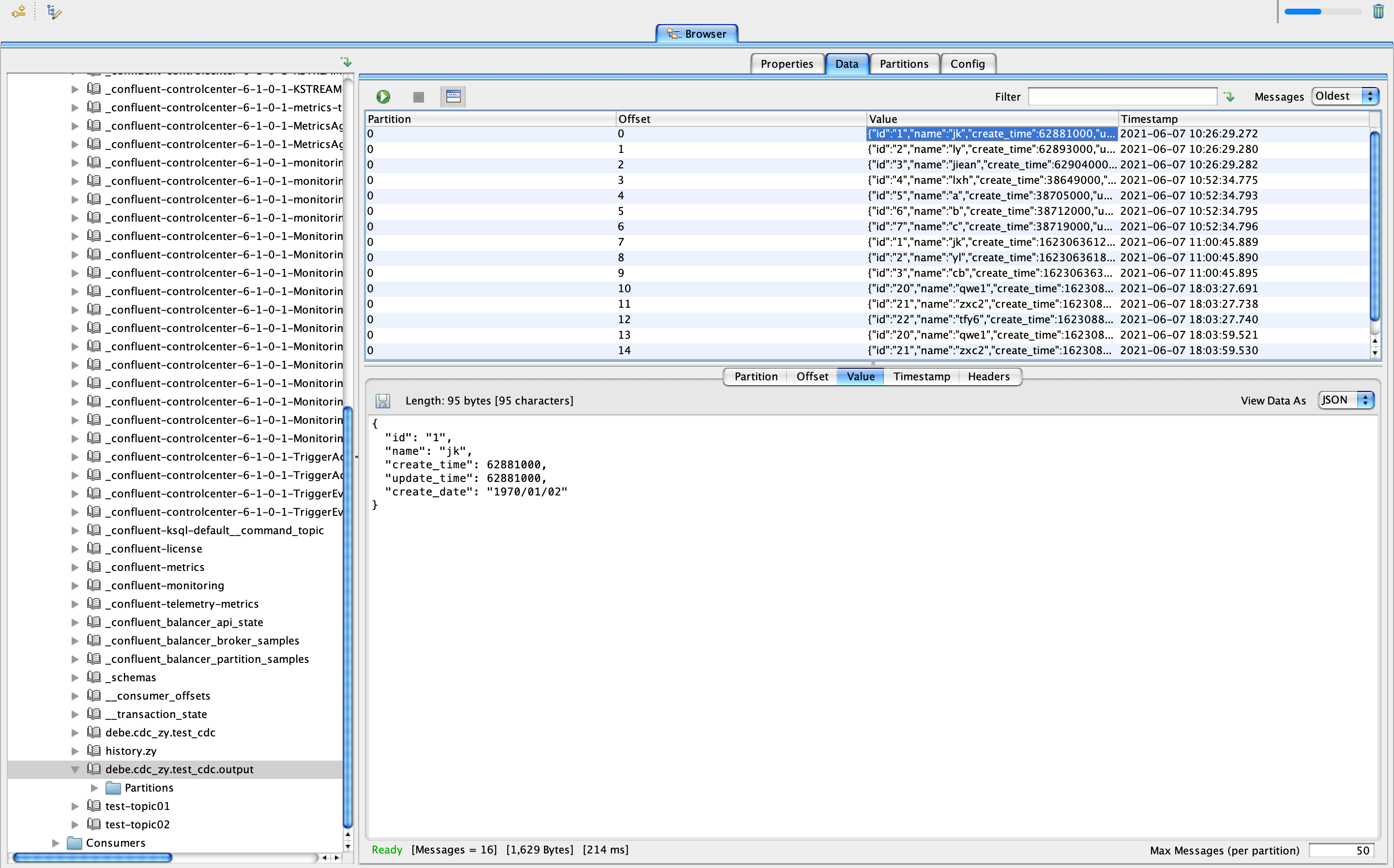Click green arrow next to Filter field
Viewport: 1394px width, 868px height.
[1229, 96]
